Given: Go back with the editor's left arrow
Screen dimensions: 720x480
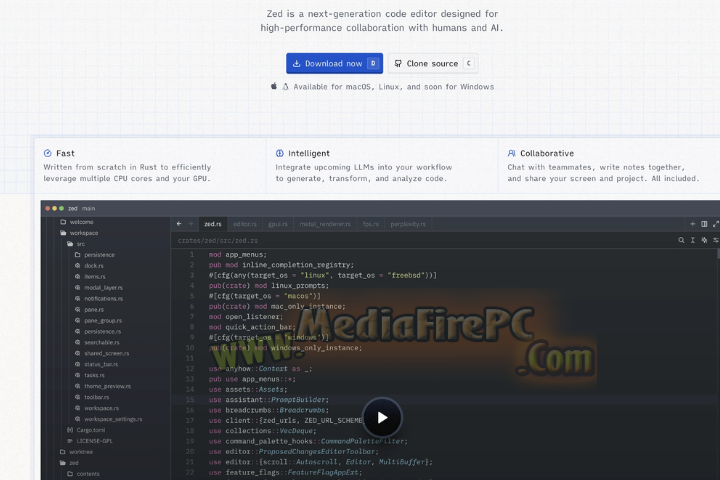Looking at the screenshot, I should pos(179,224).
